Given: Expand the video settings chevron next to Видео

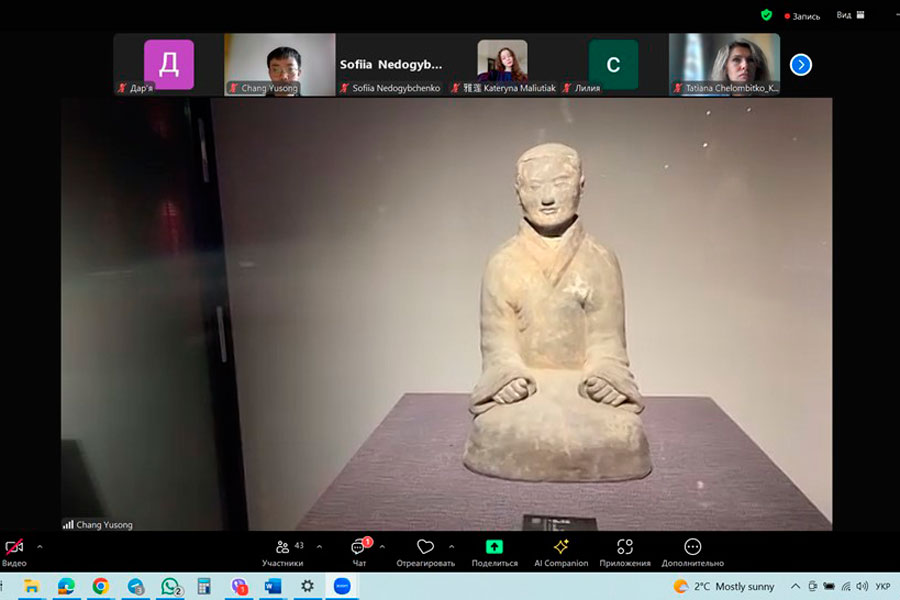Looking at the screenshot, I should click(x=40, y=546).
